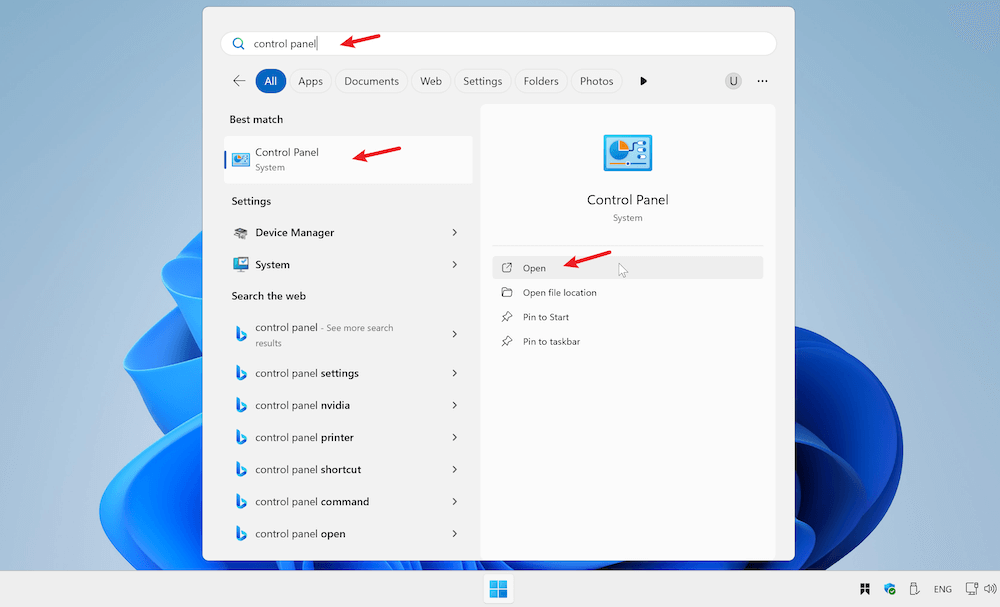Open Windows Security from the system tray shield
Viewport: 1000px width, 607px height.
pos(890,589)
